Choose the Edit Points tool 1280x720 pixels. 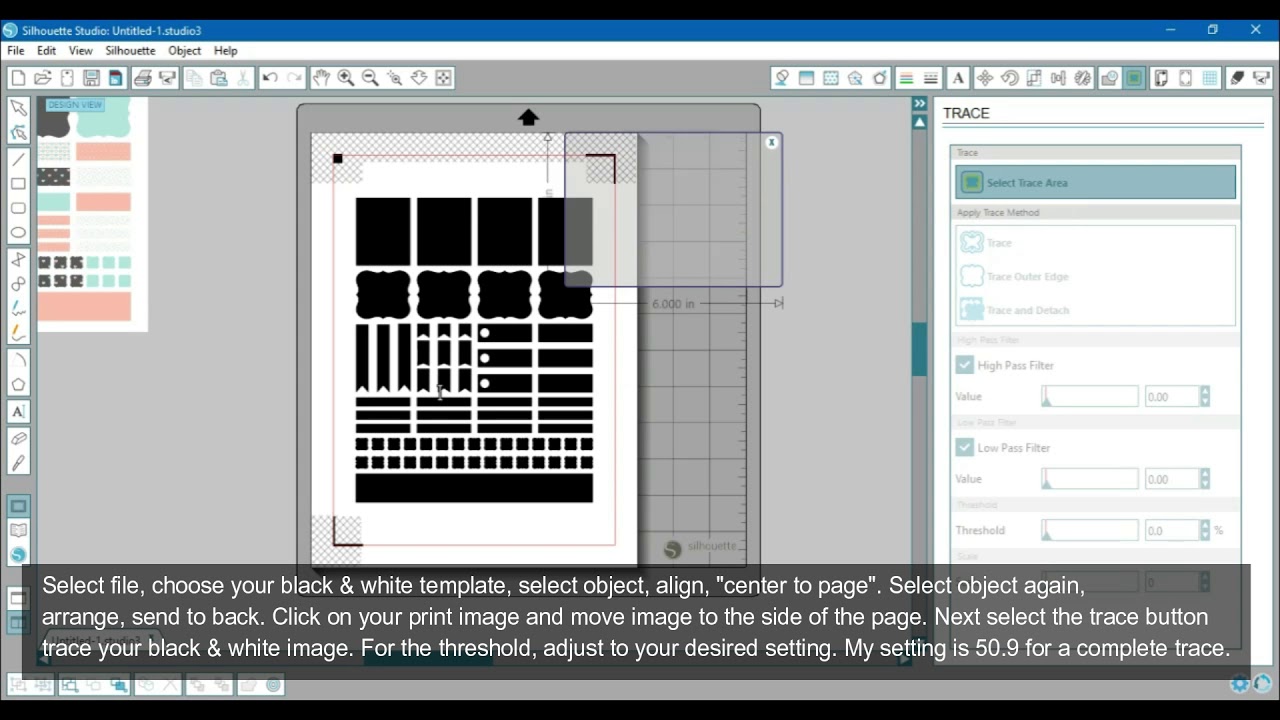pos(18,132)
